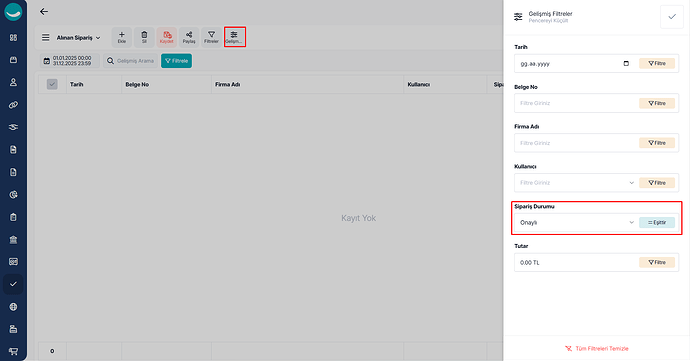Open the second document sidebar icon

click(x=13, y=172)
